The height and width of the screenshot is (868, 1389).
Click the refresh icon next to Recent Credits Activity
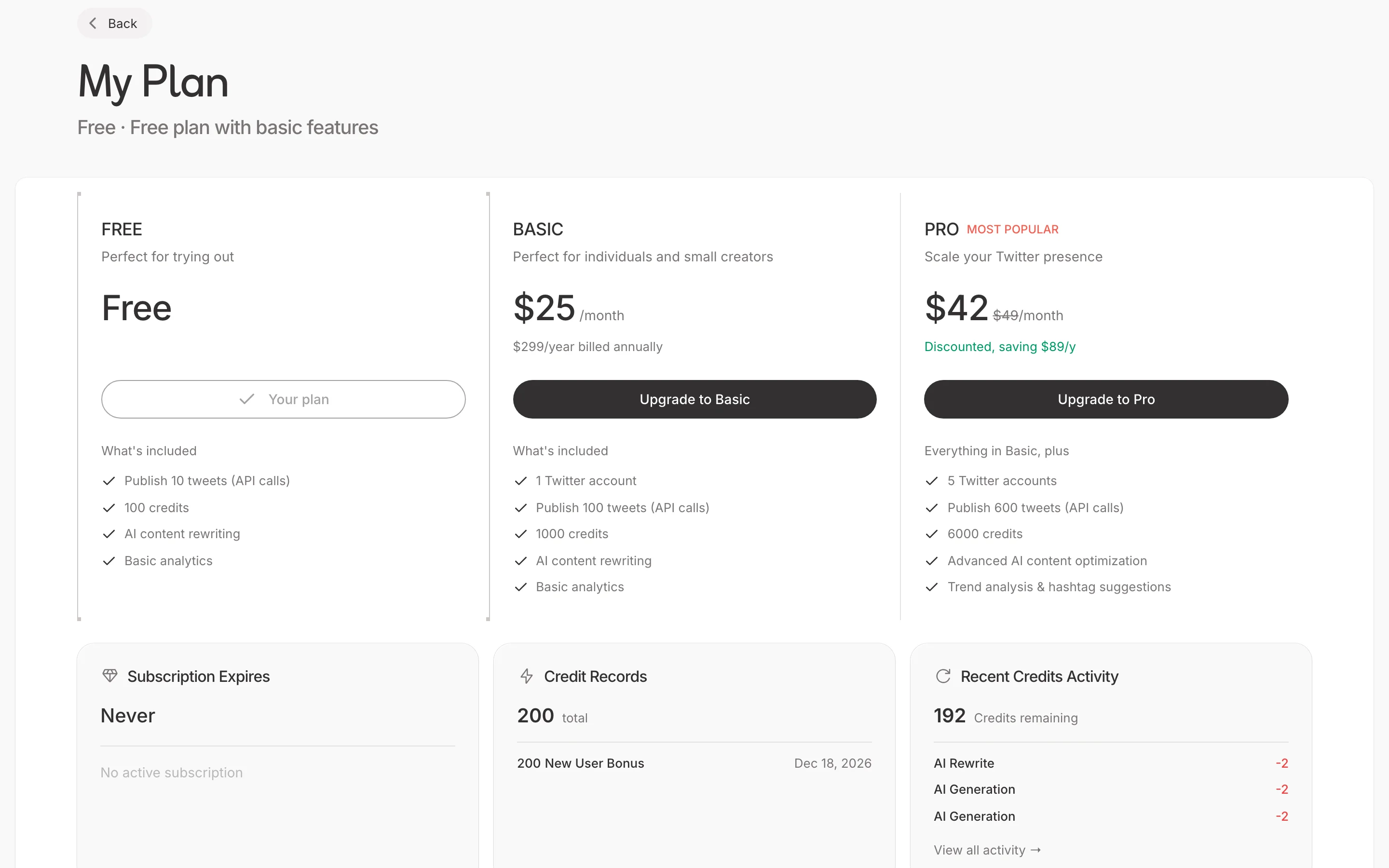[x=943, y=676]
